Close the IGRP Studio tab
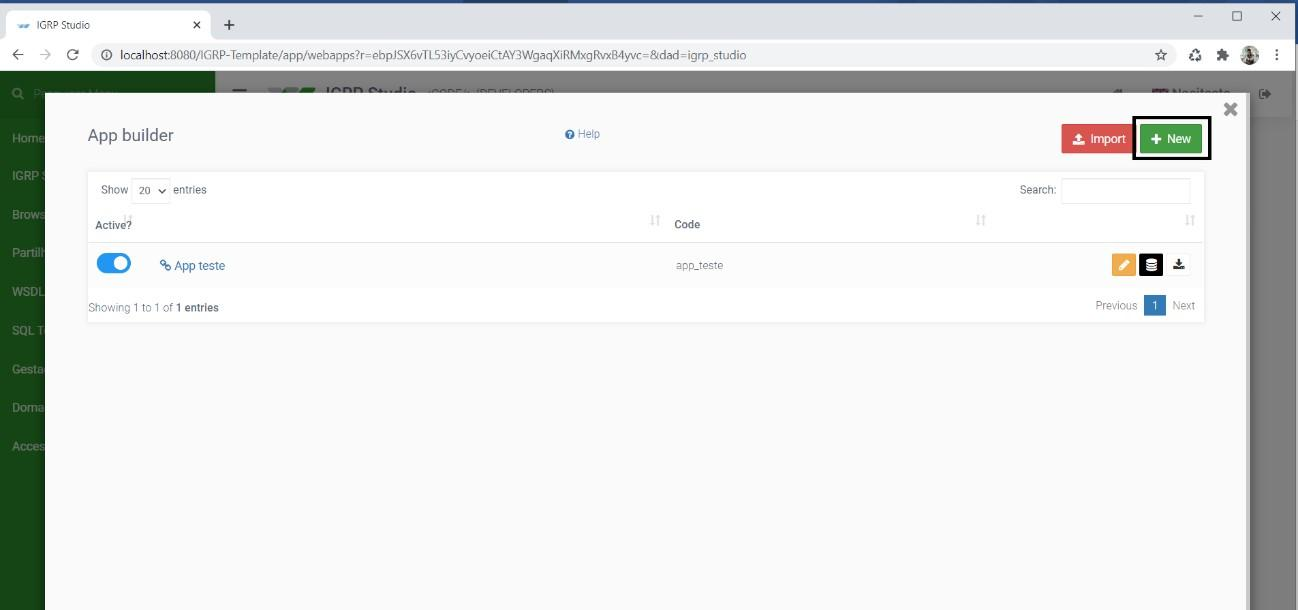Viewport: 1298px width, 610px height. (197, 25)
